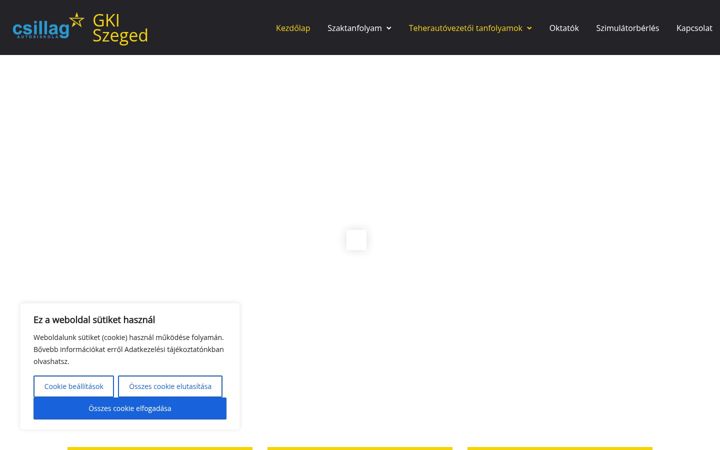
Task: Expand the Szaktanfolyam dropdown arrow
Action: (x=389, y=28)
